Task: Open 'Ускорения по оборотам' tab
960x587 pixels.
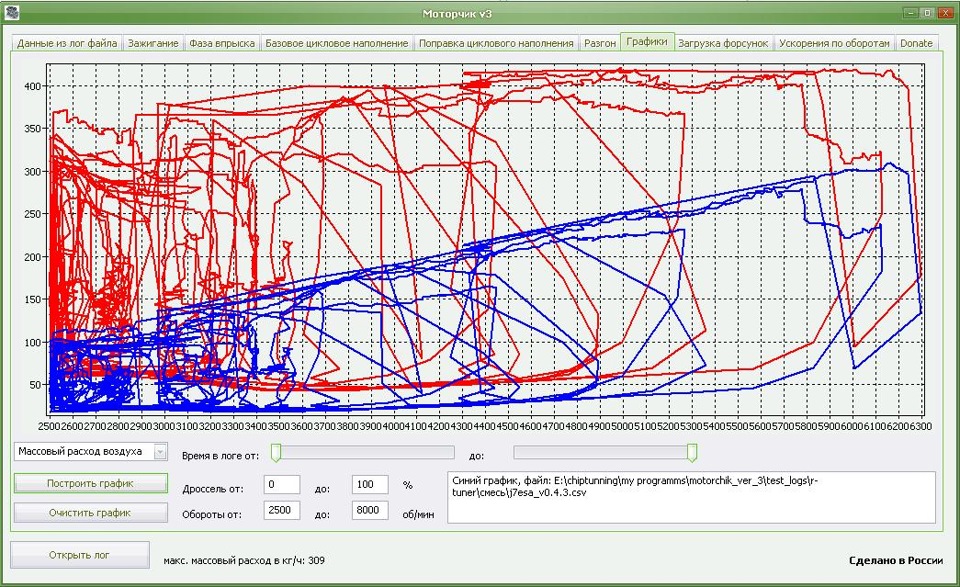Action: click(x=834, y=43)
